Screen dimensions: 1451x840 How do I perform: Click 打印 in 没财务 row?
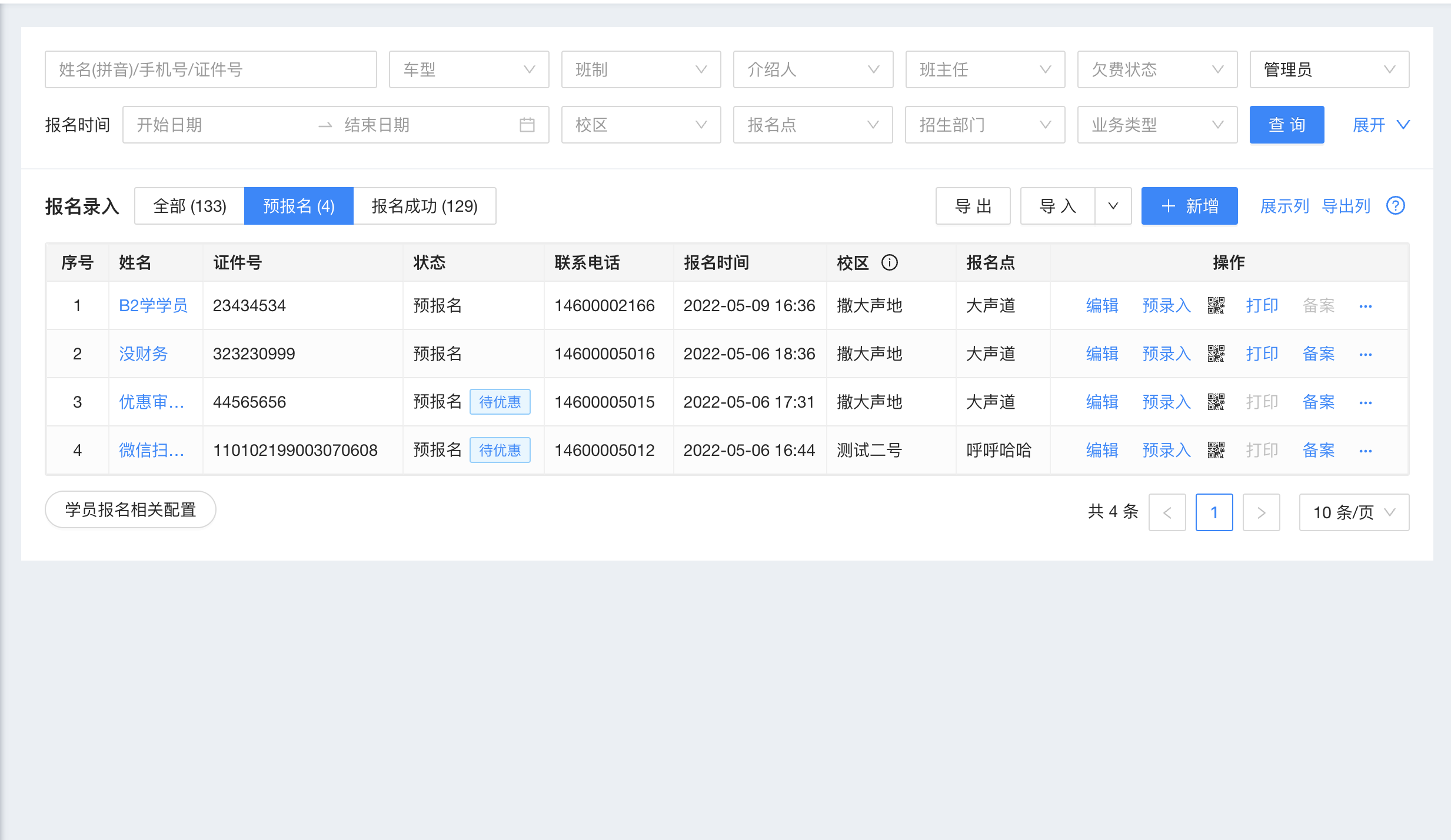click(1262, 354)
